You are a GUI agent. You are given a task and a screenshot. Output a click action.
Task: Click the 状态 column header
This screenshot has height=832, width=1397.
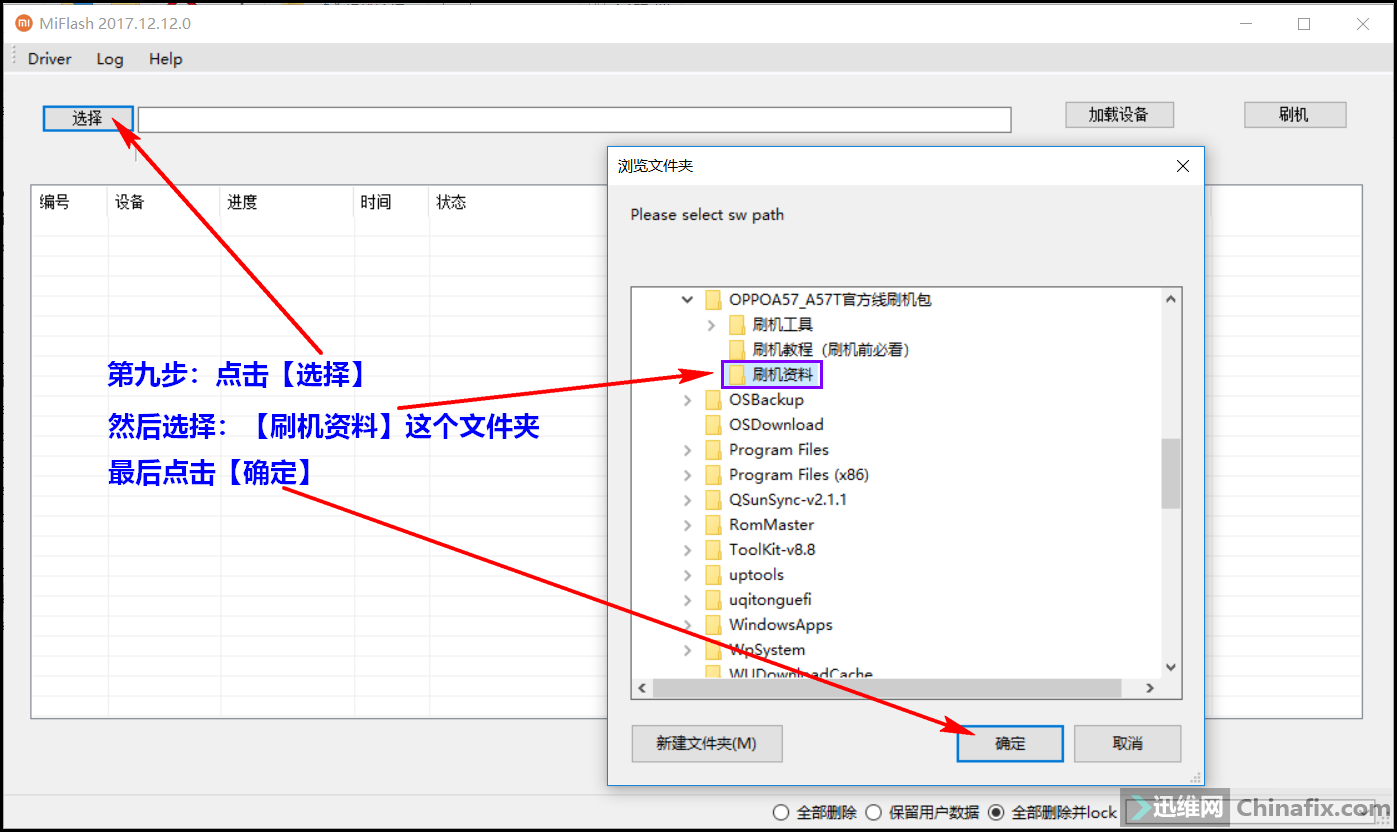[x=451, y=203]
